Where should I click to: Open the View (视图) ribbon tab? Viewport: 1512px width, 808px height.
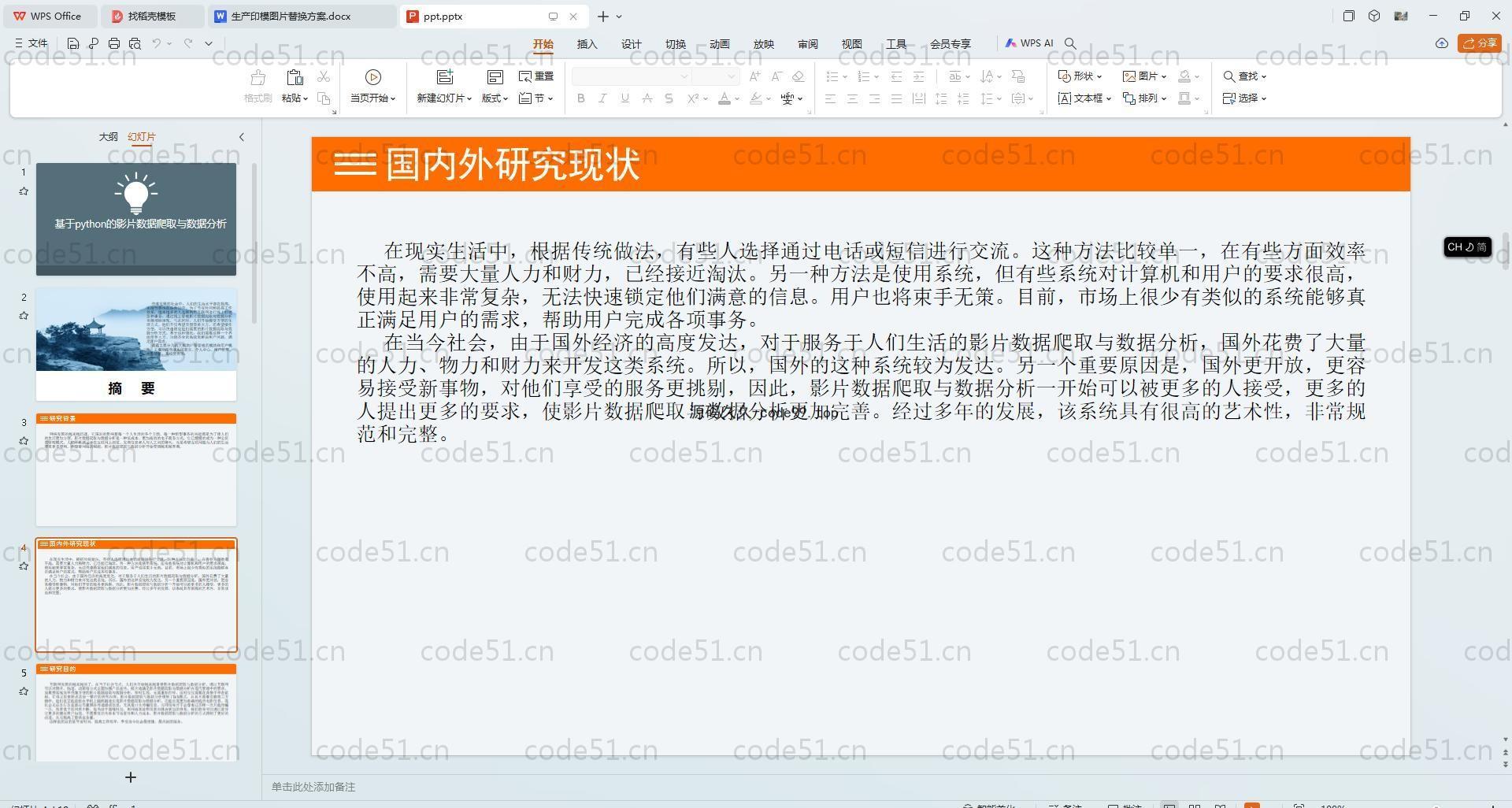point(851,44)
